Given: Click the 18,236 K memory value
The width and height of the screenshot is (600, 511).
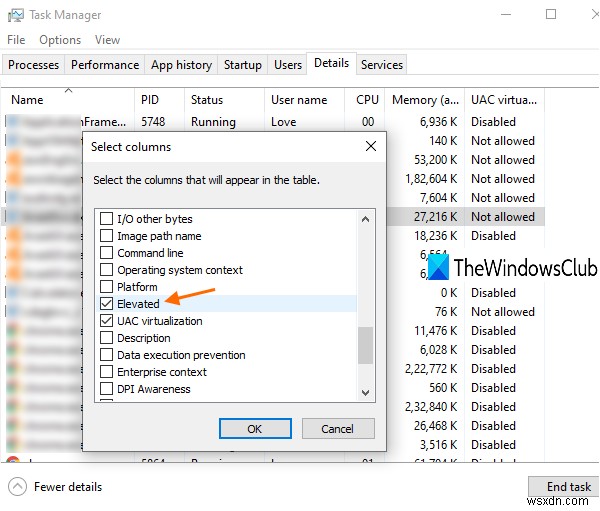Looking at the screenshot, I should pos(435,236).
